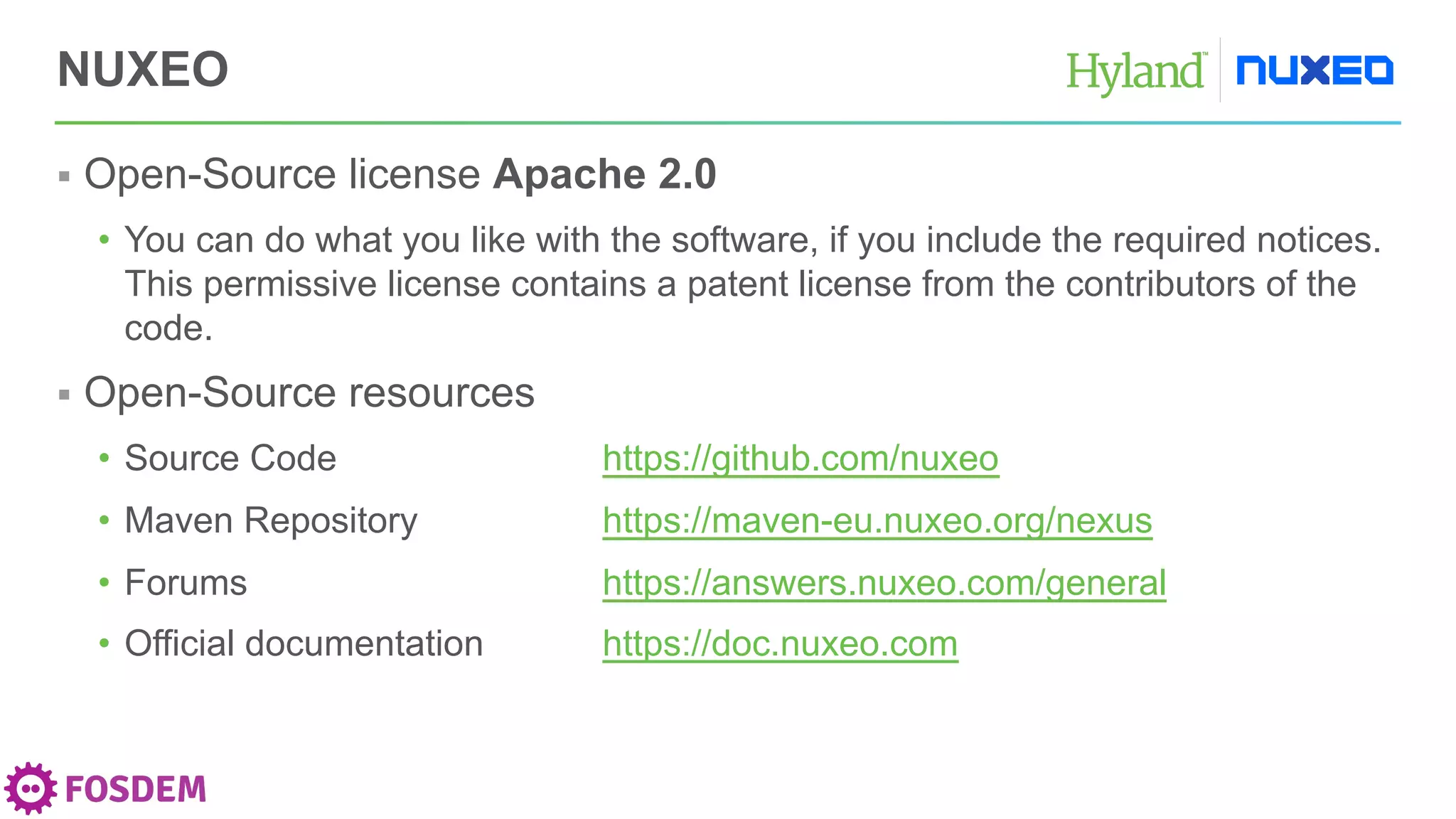
Task: Click the 'Open-Source resources' heading
Action: click(309, 392)
